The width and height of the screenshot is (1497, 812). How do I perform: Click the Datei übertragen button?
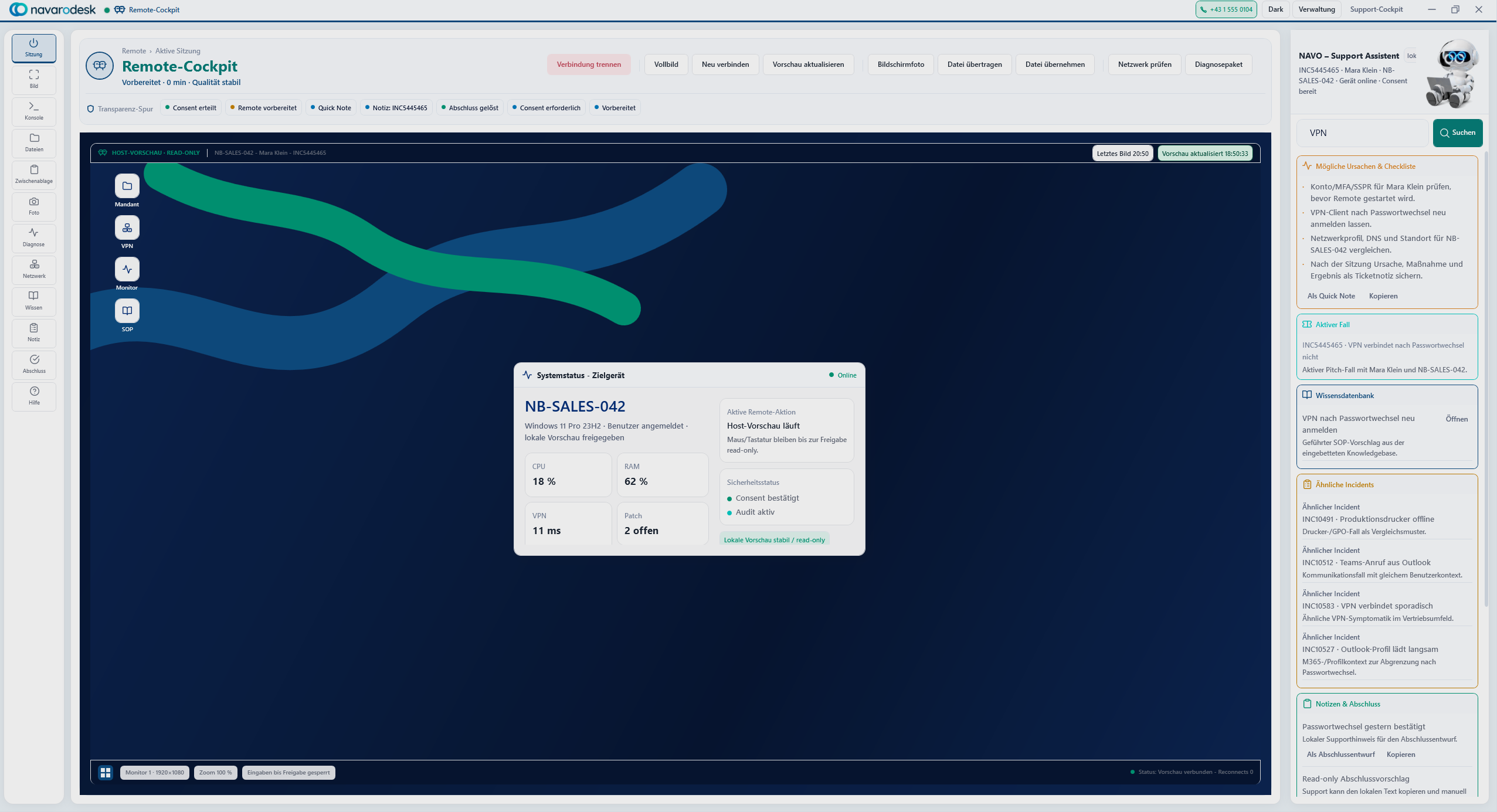[x=975, y=64]
